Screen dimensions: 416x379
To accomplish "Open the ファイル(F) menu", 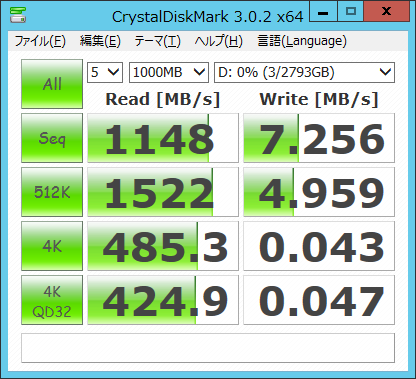I will click(40, 41).
